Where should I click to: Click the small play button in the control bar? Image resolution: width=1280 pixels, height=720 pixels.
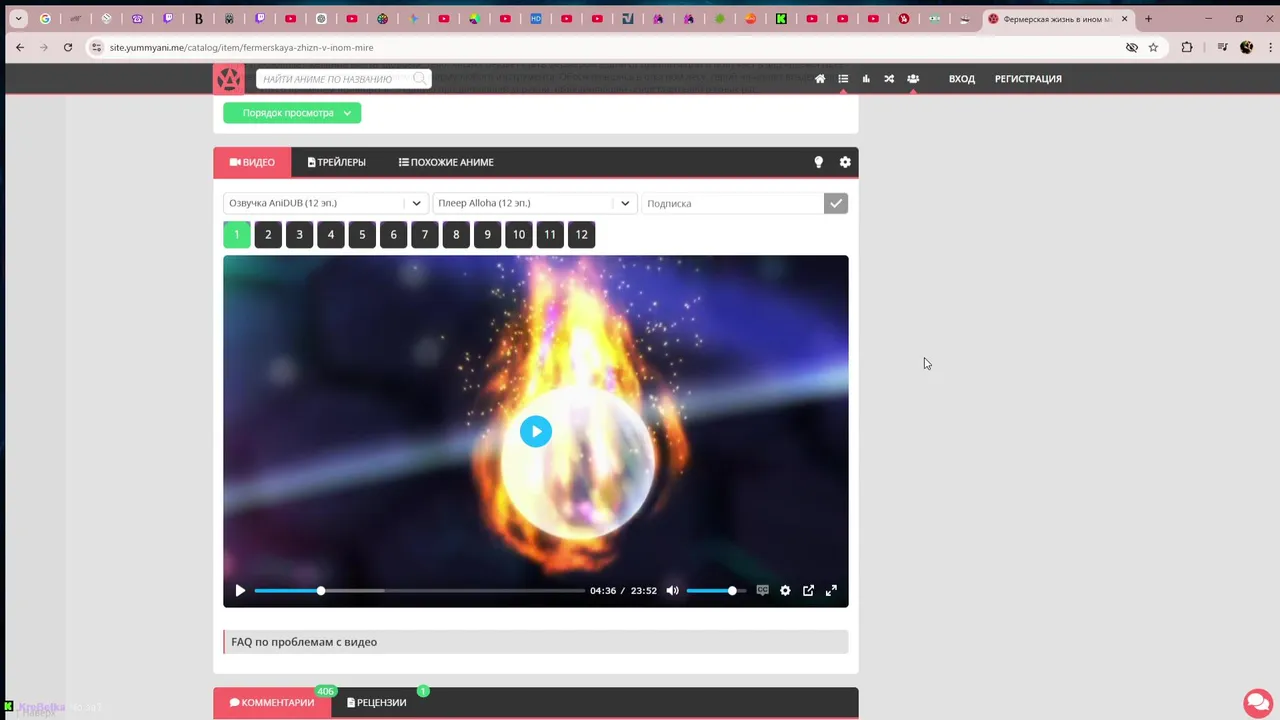[x=240, y=590]
